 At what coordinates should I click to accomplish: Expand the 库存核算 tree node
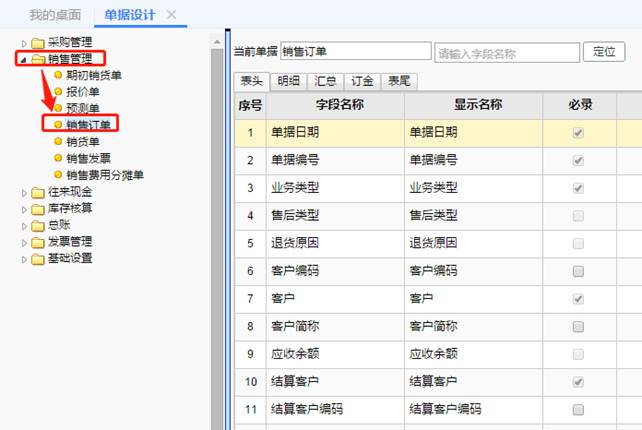(x=24, y=208)
